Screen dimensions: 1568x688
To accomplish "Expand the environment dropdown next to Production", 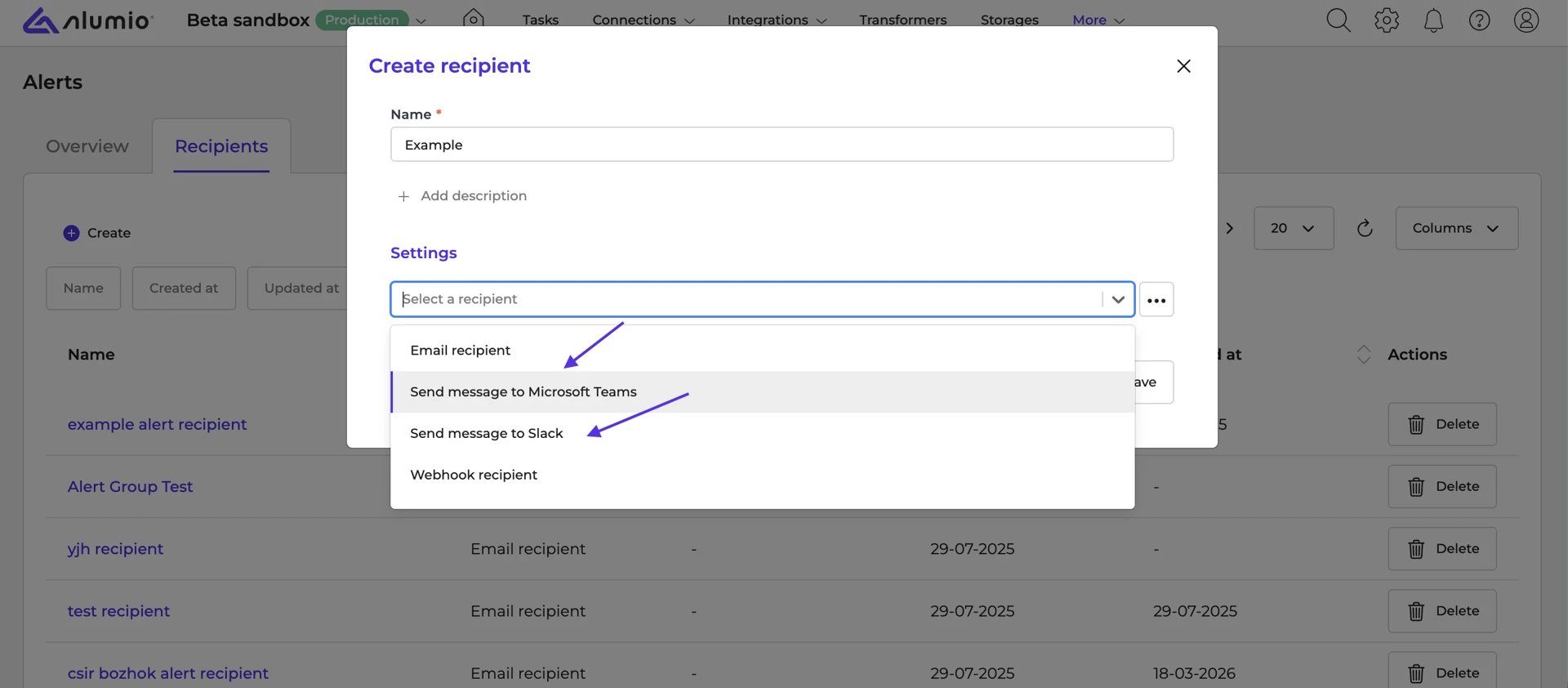I will point(421,20).
